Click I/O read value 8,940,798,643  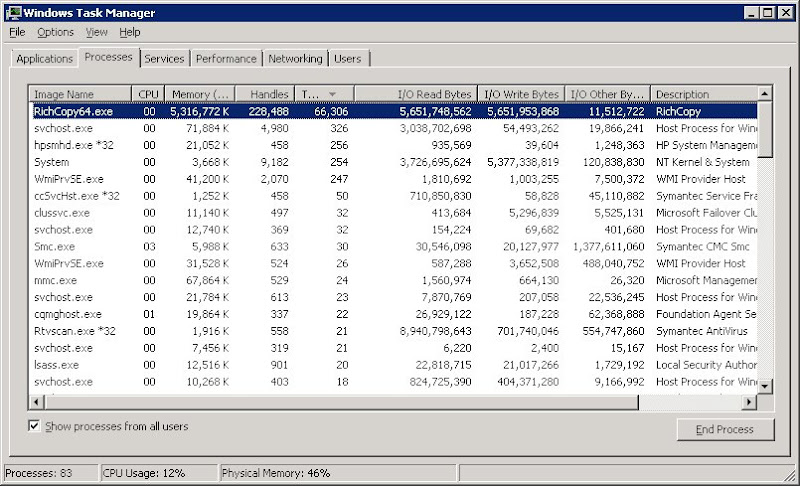click(435, 331)
